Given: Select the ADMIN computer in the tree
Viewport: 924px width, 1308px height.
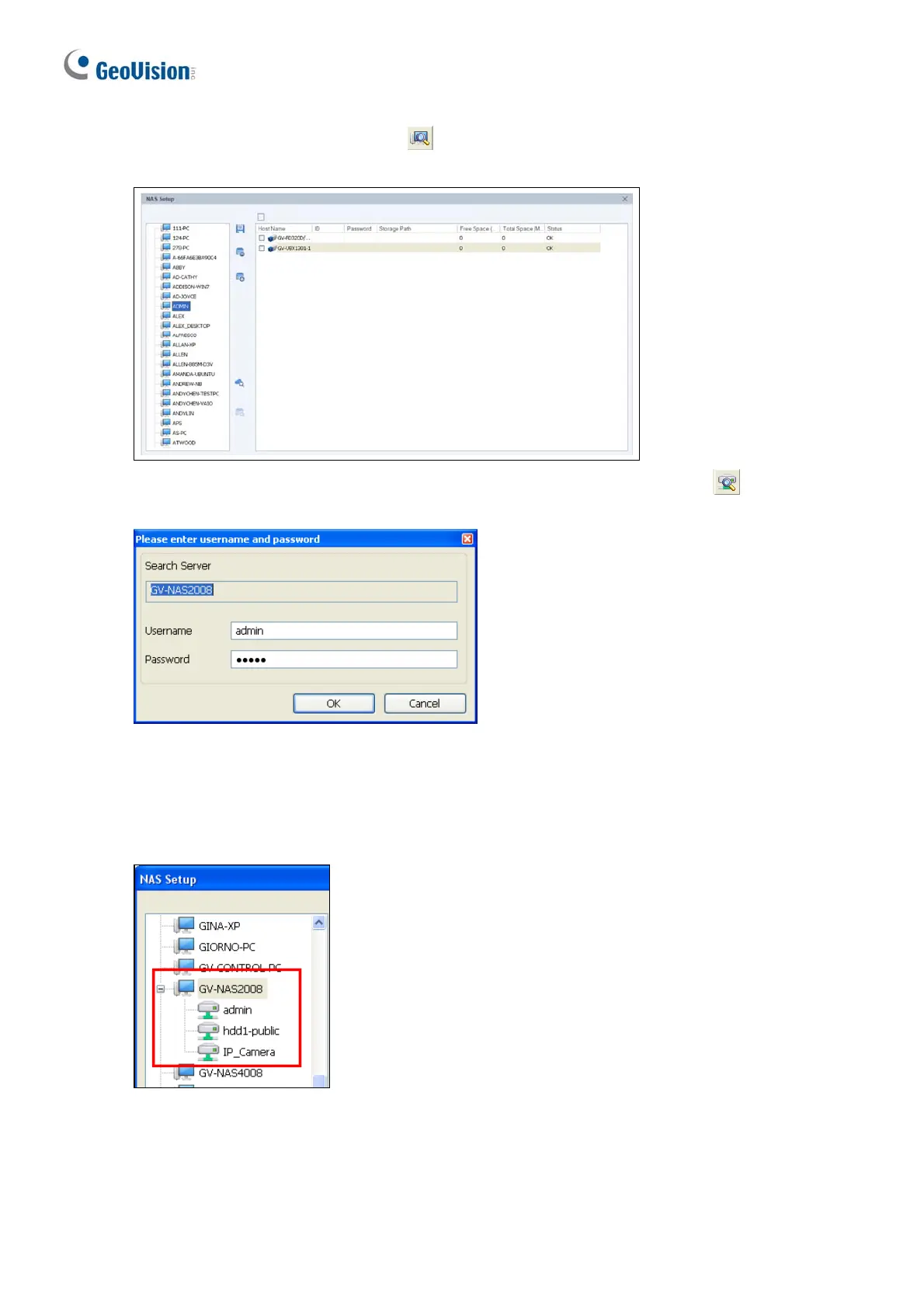Looking at the screenshot, I should point(181,307).
